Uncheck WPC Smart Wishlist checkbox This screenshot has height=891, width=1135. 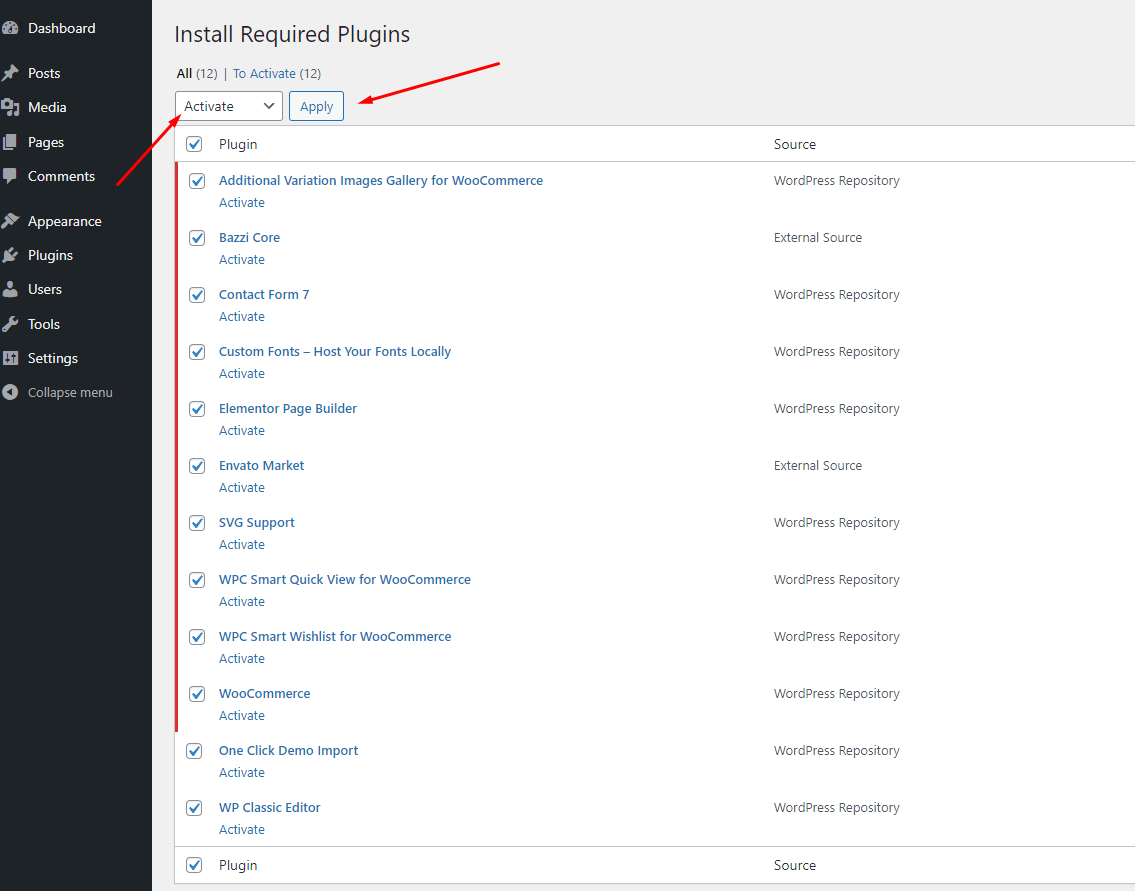point(197,637)
